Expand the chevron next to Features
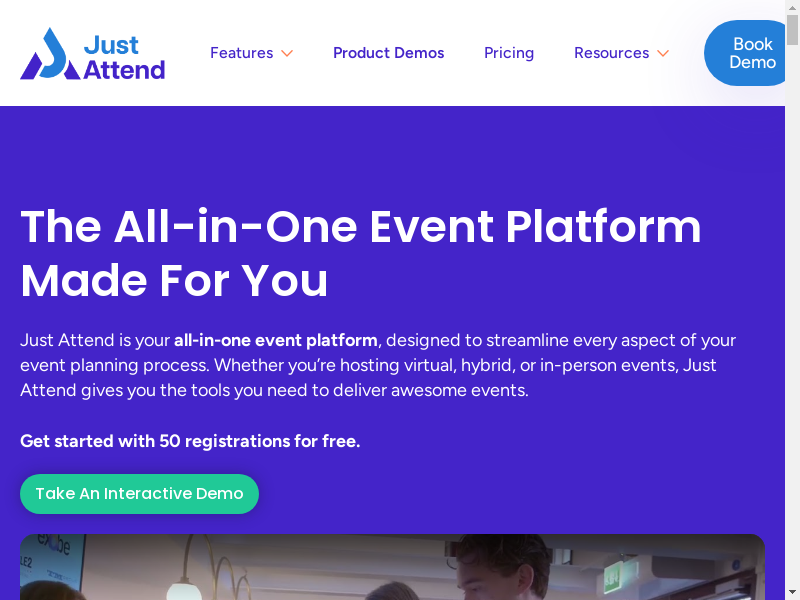This screenshot has width=800, height=600. point(287,53)
